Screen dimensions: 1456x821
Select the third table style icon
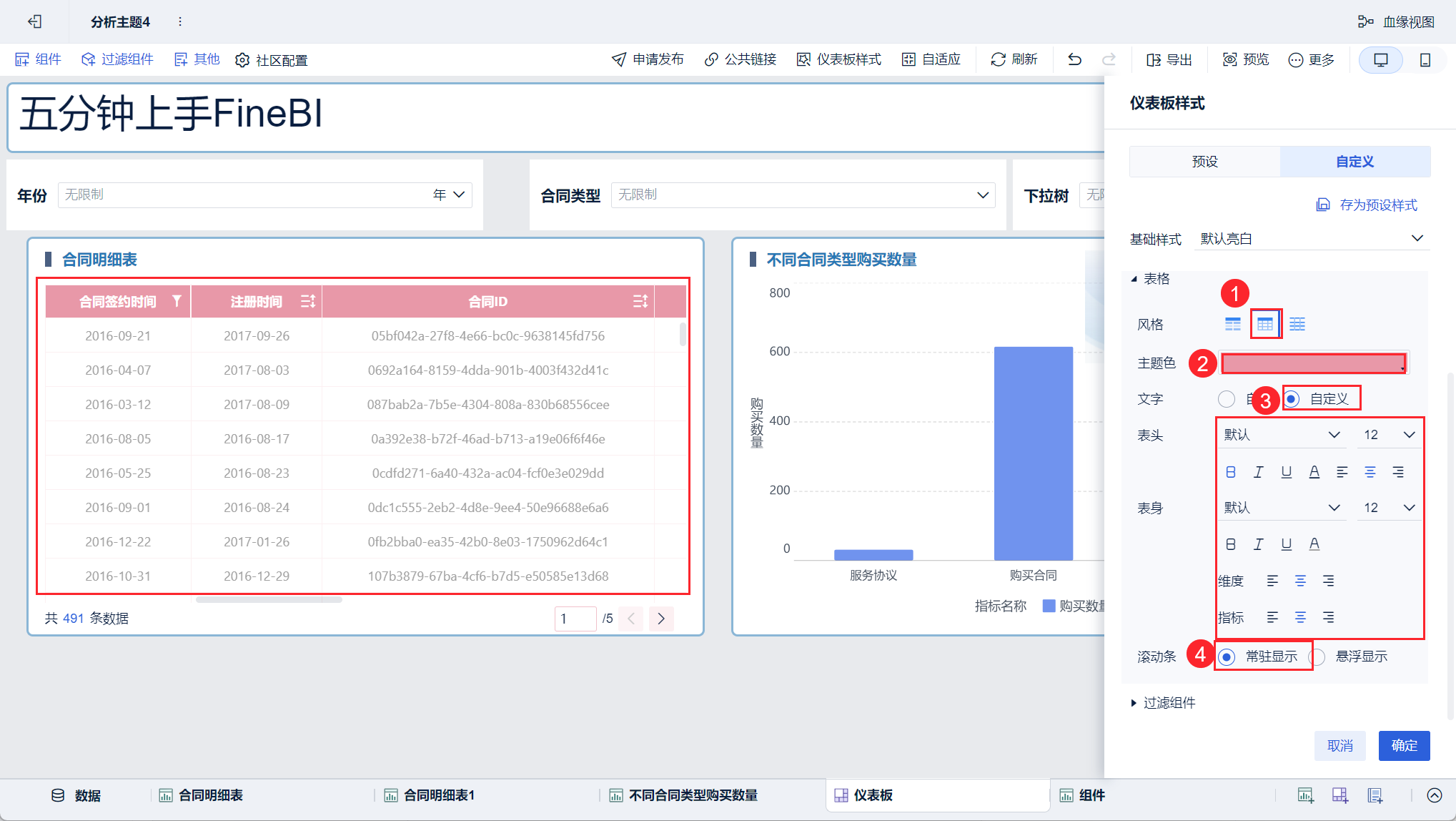pyautogui.click(x=1297, y=325)
